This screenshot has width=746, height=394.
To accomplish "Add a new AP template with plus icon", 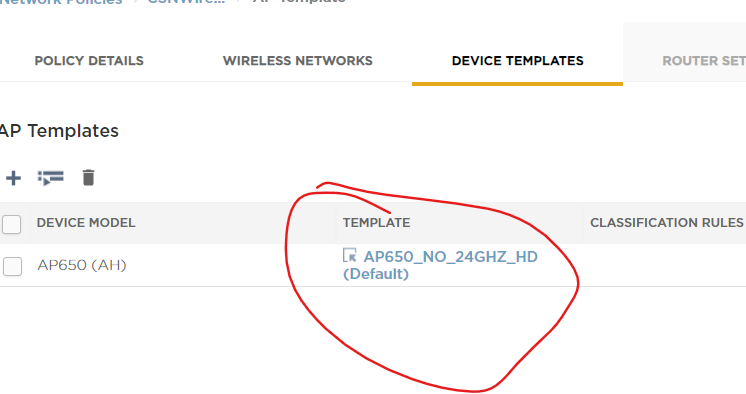I will (x=13, y=178).
